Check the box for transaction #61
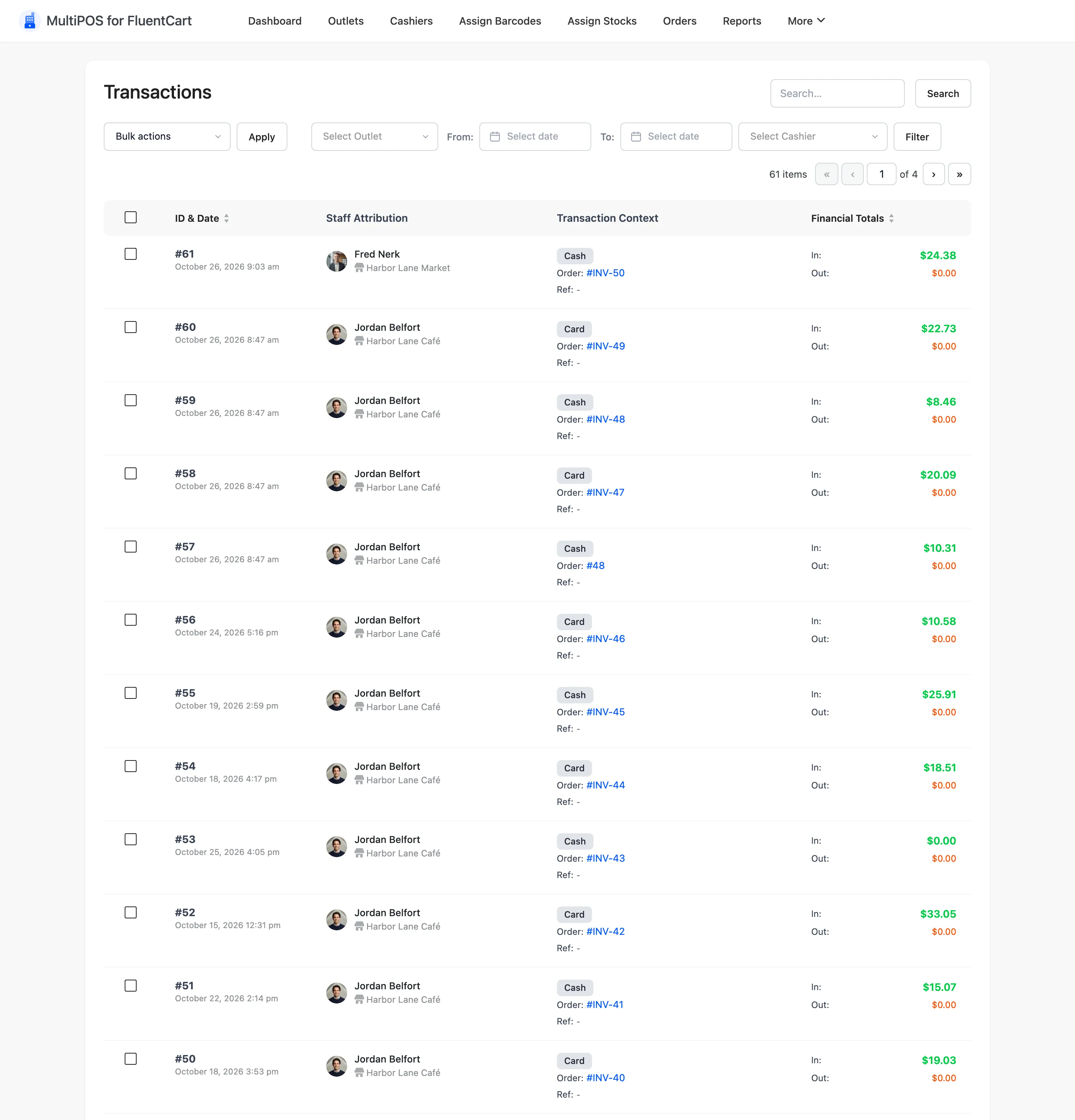Screen dimensions: 1075x1120 131,254
